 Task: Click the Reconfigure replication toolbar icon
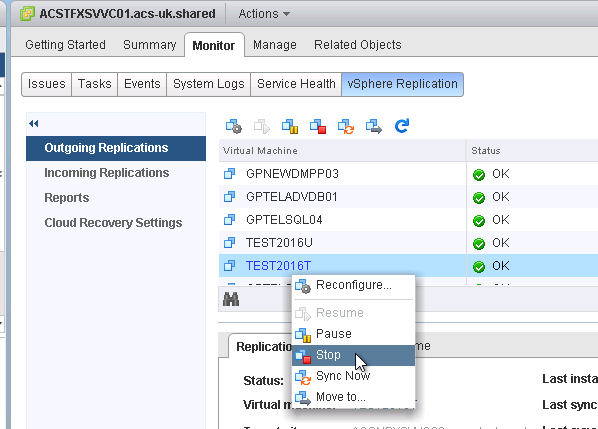point(234,126)
